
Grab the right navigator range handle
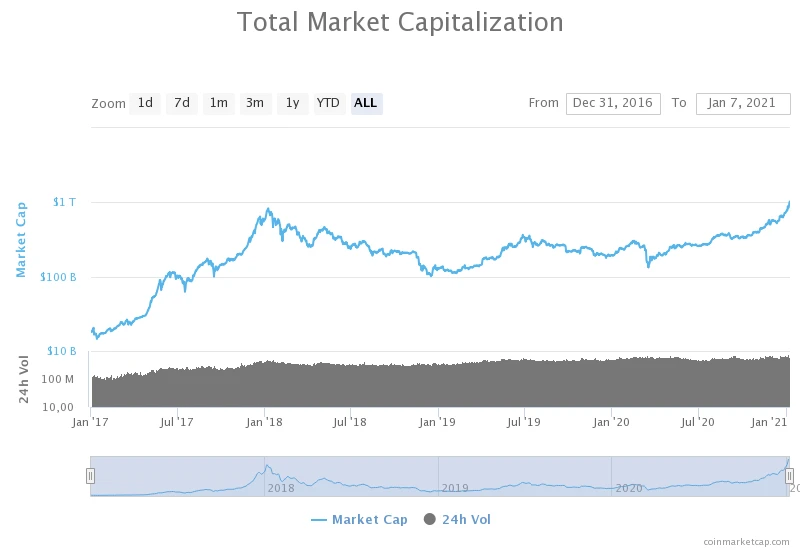click(x=789, y=476)
